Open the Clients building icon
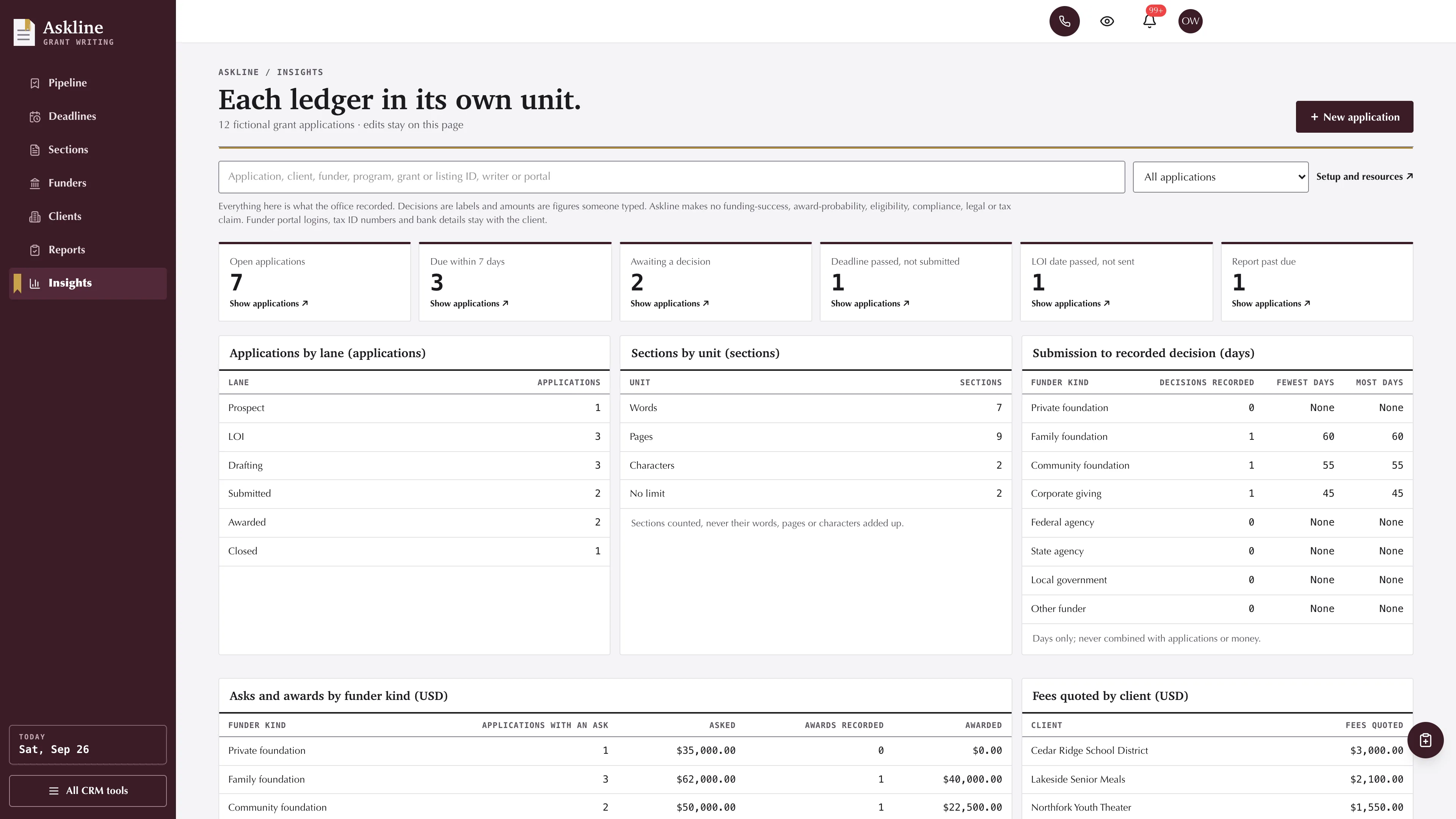The height and width of the screenshot is (819, 1456). pos(35,217)
